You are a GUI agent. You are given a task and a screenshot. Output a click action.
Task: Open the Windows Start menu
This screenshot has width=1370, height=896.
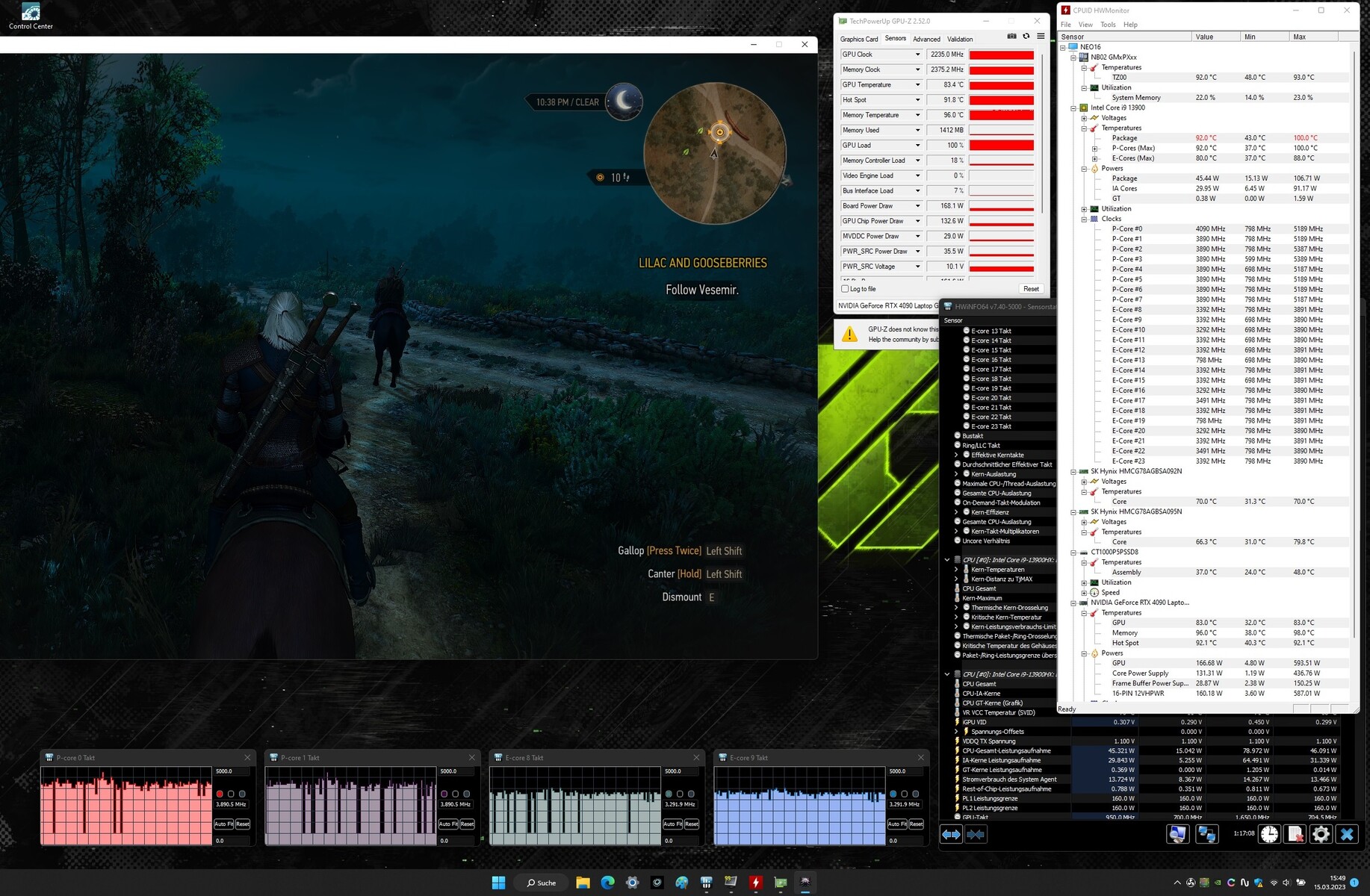pyautogui.click(x=498, y=883)
